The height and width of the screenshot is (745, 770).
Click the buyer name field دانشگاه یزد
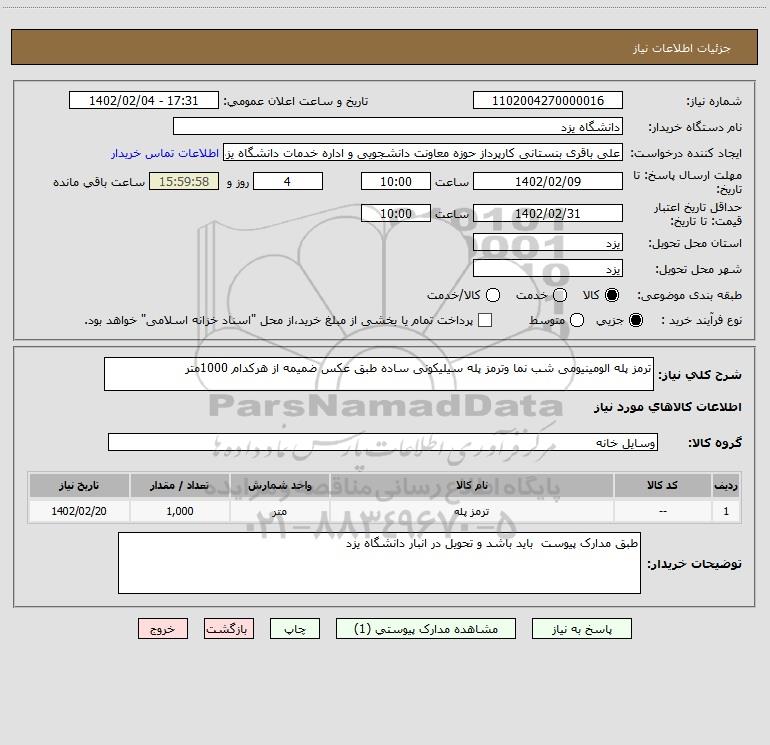398,126
